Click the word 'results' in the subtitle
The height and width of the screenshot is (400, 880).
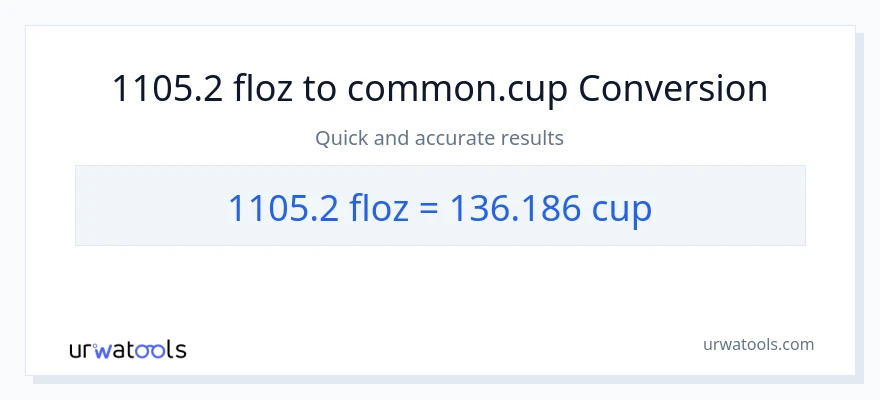[534, 138]
